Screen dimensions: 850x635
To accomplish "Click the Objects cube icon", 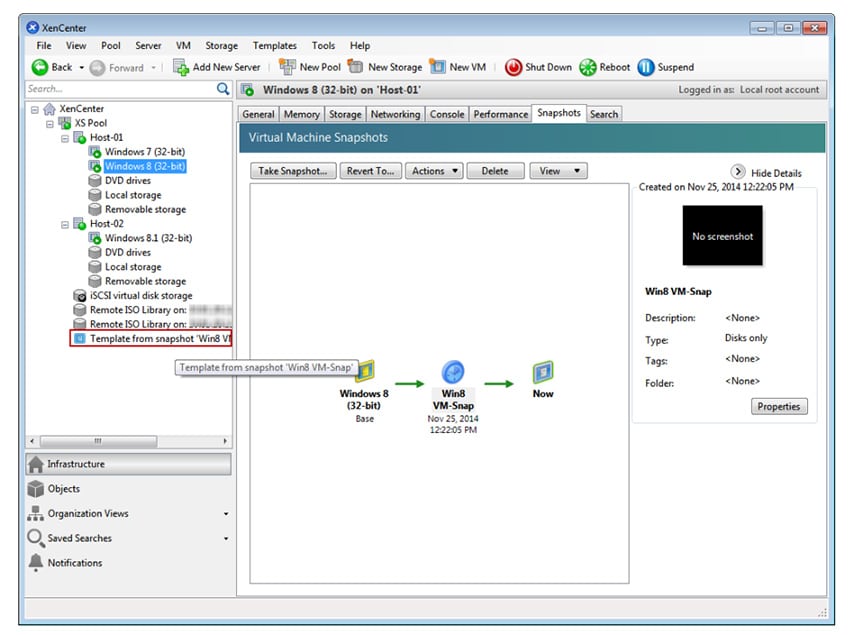I will pos(36,489).
